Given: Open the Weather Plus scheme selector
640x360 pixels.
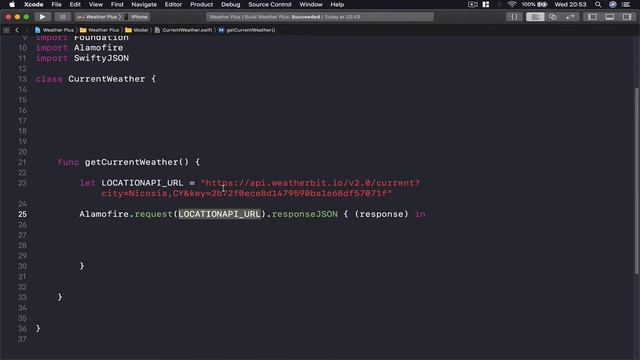Looking at the screenshot, I should coord(98,17).
